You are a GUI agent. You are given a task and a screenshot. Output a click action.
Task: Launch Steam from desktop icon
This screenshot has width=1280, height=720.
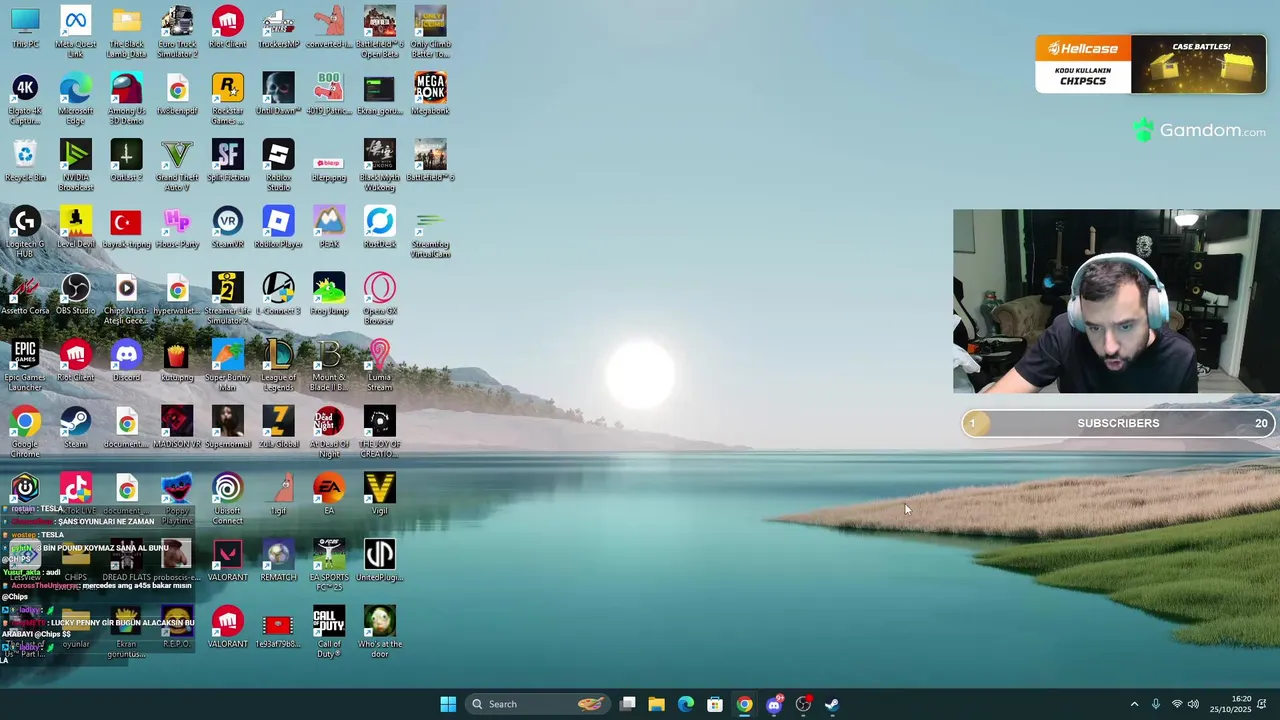point(76,428)
